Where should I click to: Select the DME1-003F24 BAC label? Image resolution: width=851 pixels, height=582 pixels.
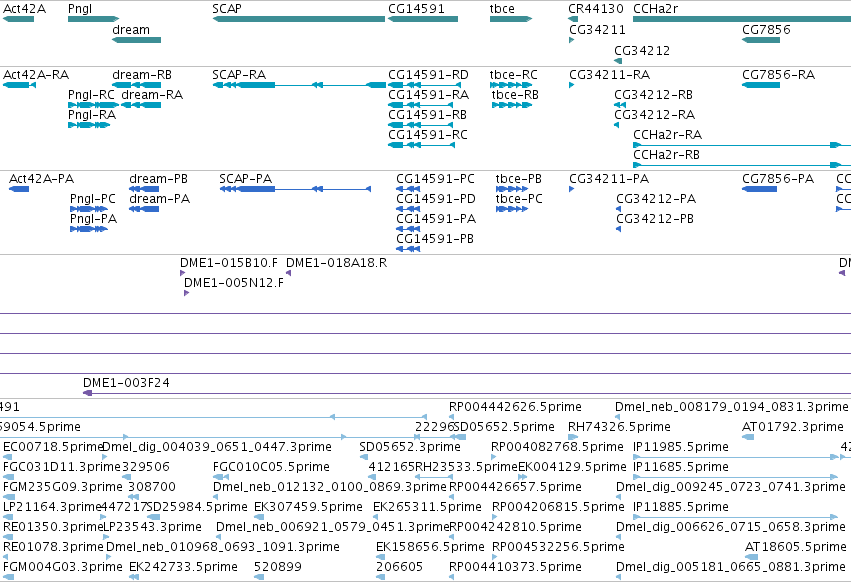point(126,383)
